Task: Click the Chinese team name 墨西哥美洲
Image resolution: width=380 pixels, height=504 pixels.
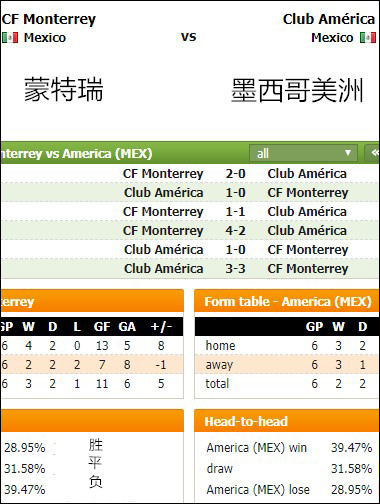Action: (297, 90)
